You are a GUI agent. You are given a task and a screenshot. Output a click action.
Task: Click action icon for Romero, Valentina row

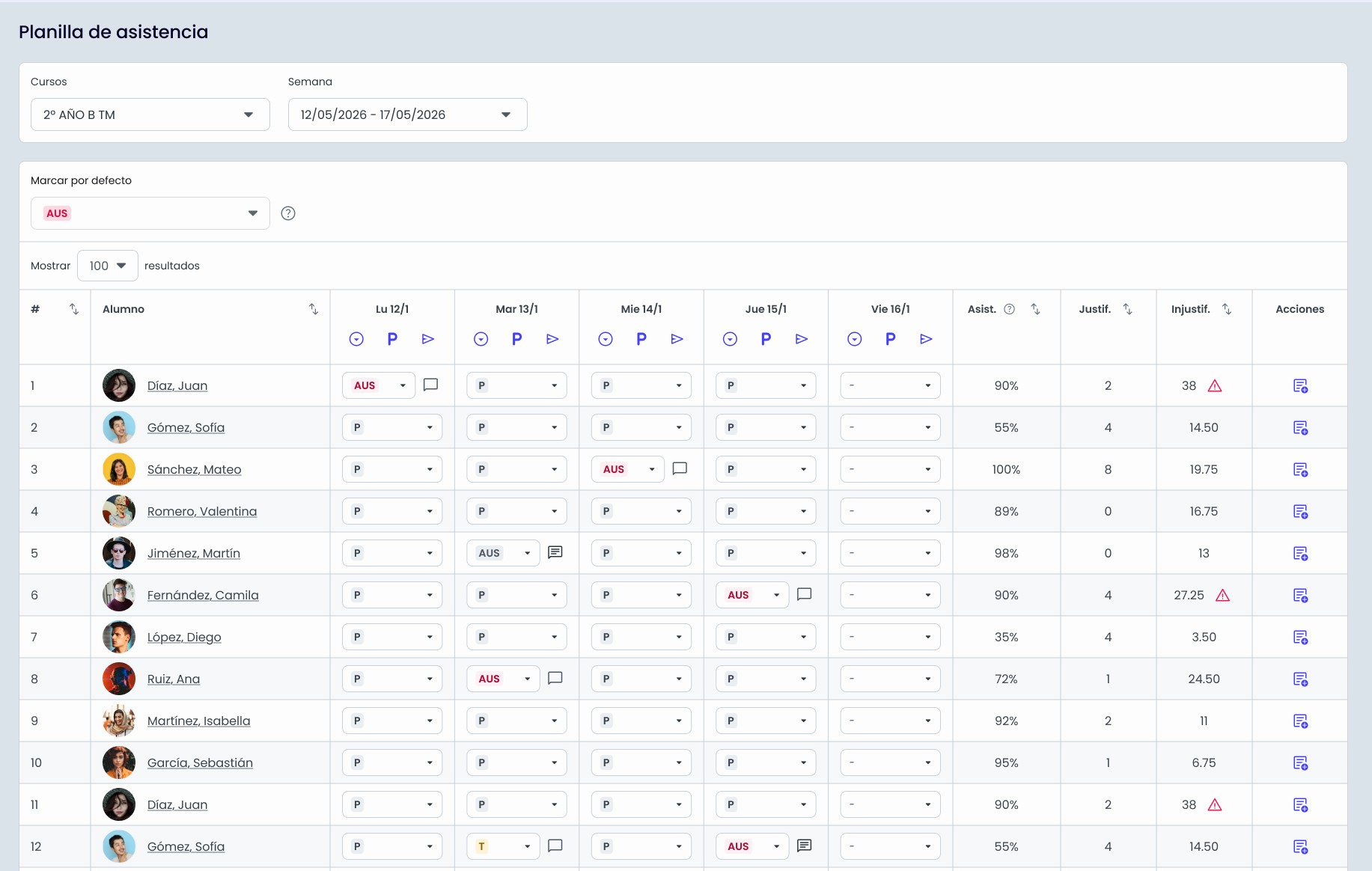1300,512
